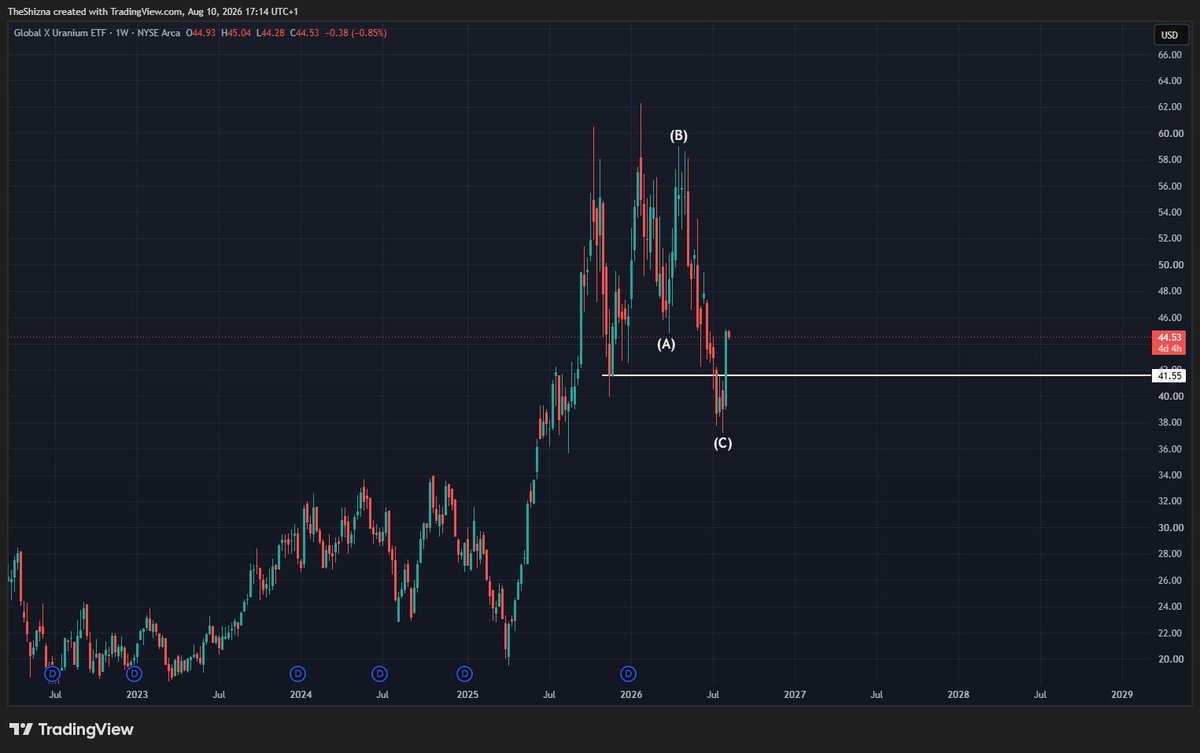Click the 50.00 price scale label

[x=1169, y=265]
